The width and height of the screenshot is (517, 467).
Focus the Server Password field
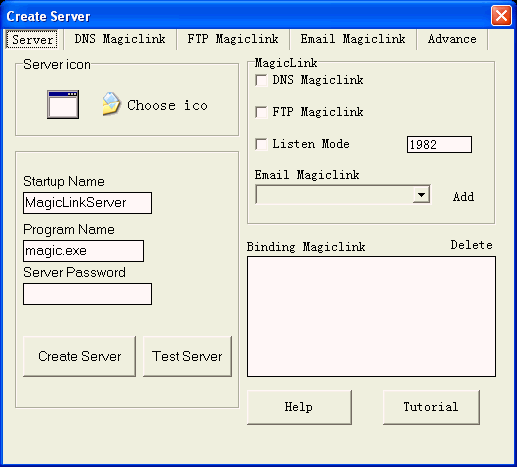click(87, 294)
